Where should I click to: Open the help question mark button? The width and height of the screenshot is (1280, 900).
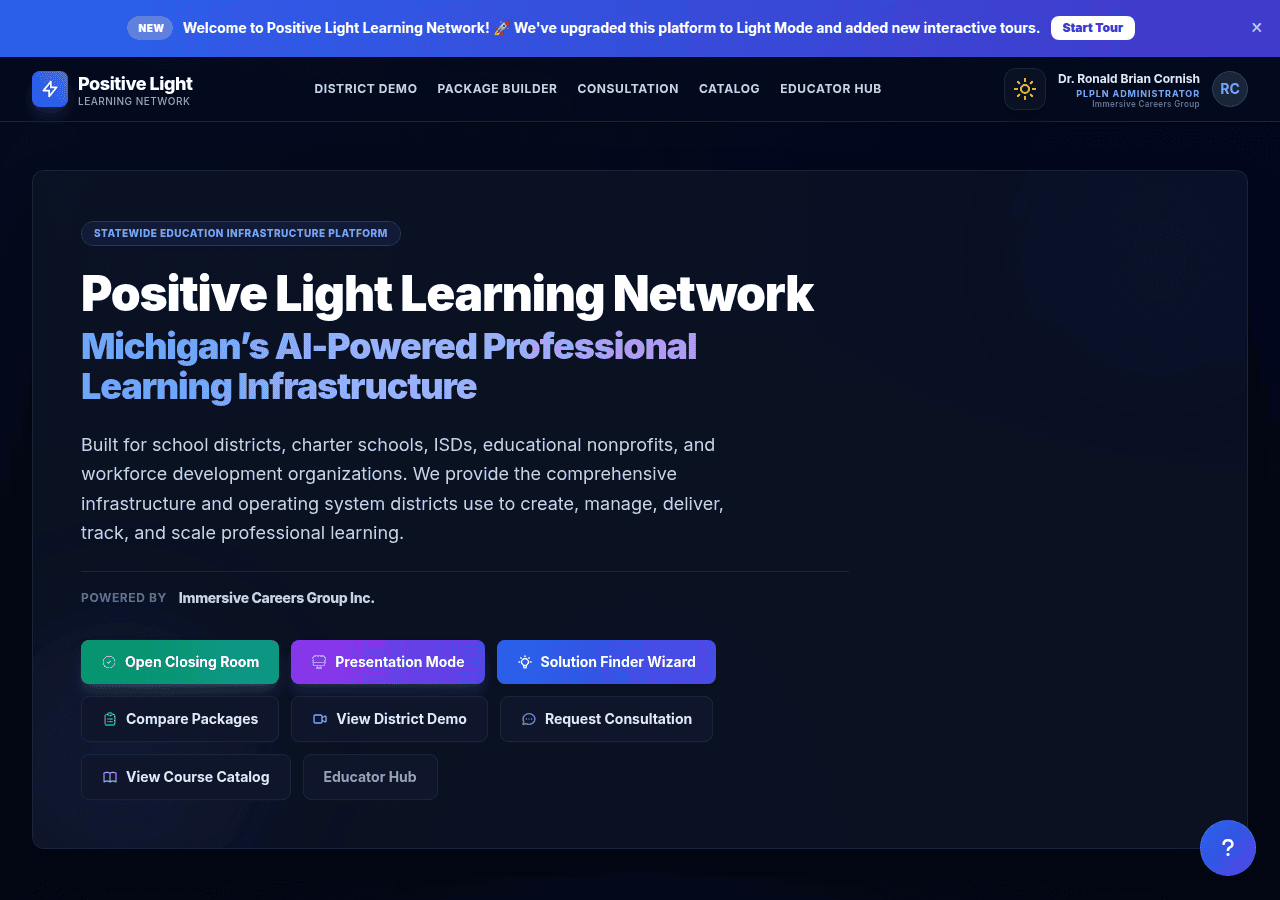1228,848
